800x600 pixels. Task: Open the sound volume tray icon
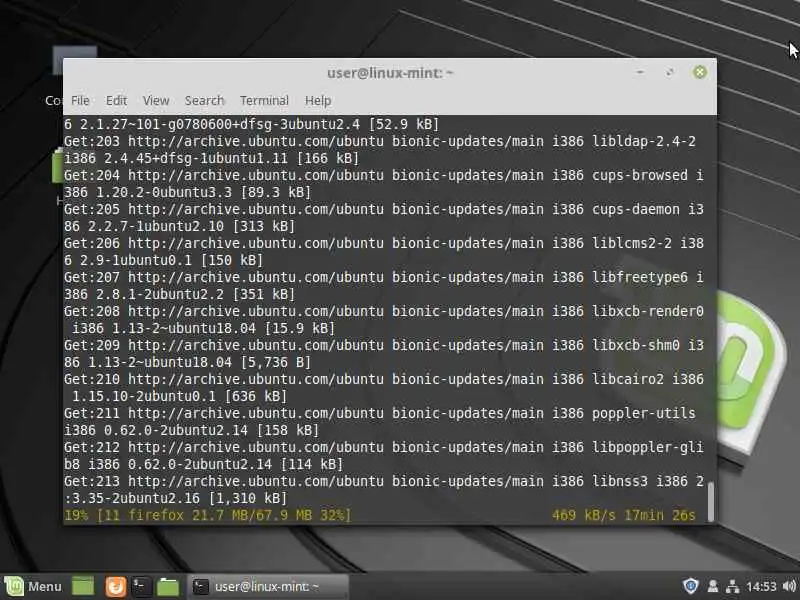[x=789, y=586]
